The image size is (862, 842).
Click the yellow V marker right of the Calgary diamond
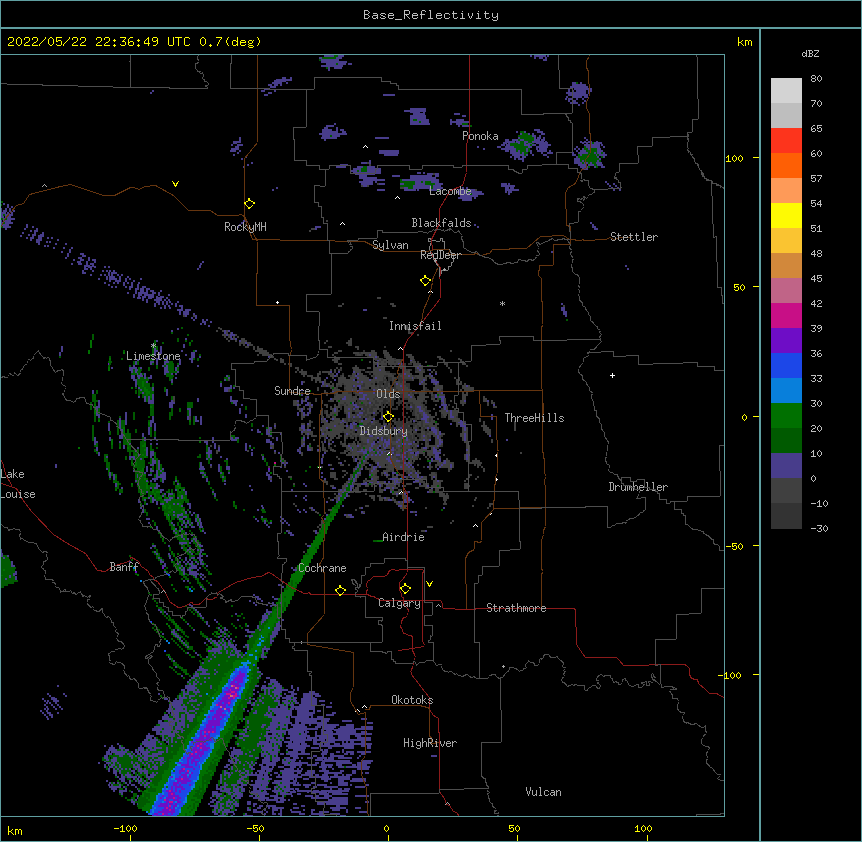coord(429,584)
